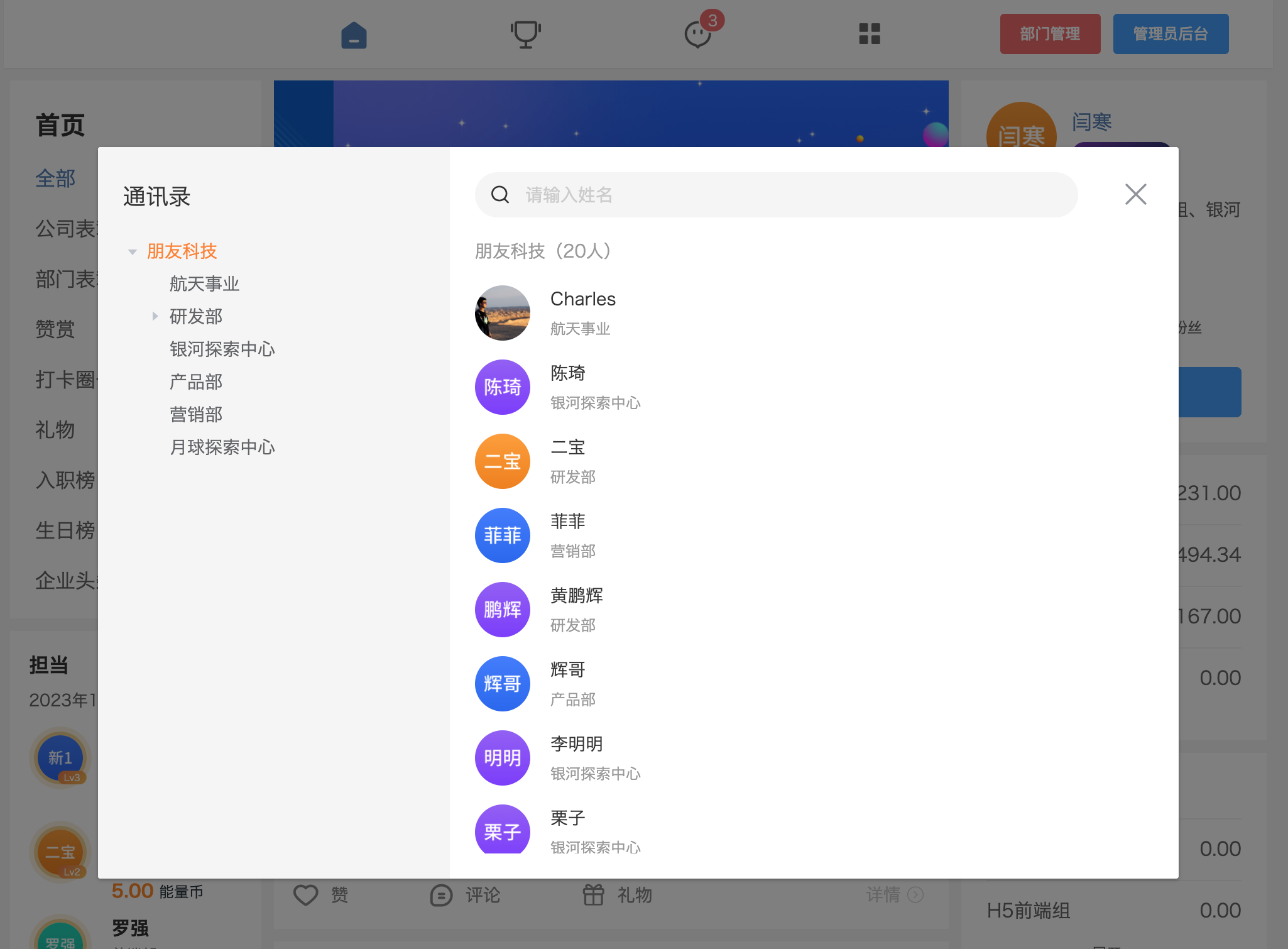Click 二宝's orange avatar in list

point(502,461)
